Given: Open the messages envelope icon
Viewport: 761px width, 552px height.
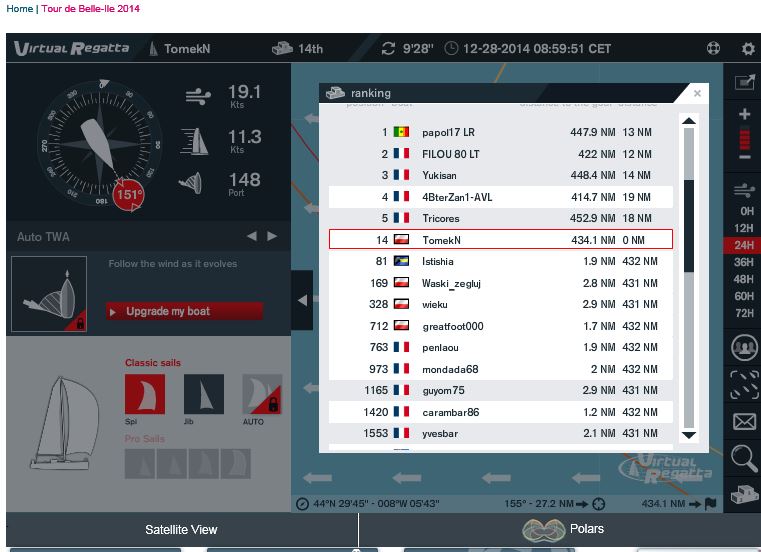Looking at the screenshot, I should [744, 421].
